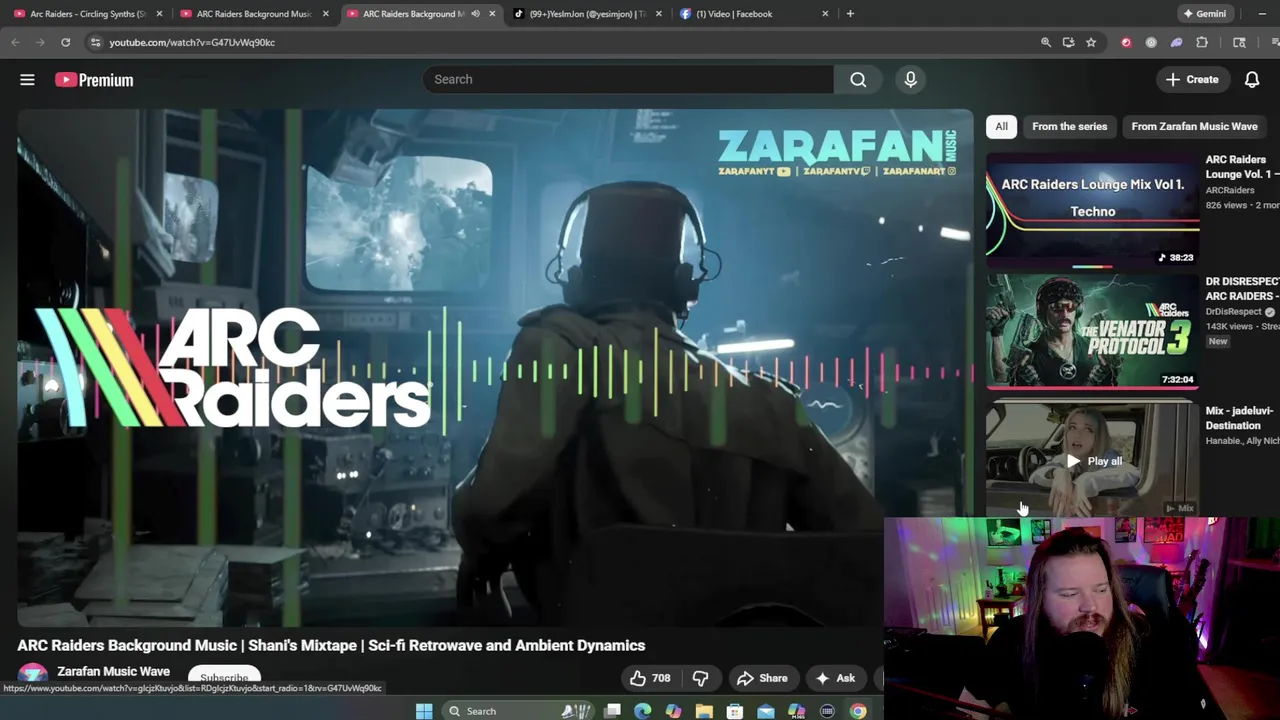Open Windows Start menu
This screenshot has width=1280, height=720.
[x=424, y=711]
